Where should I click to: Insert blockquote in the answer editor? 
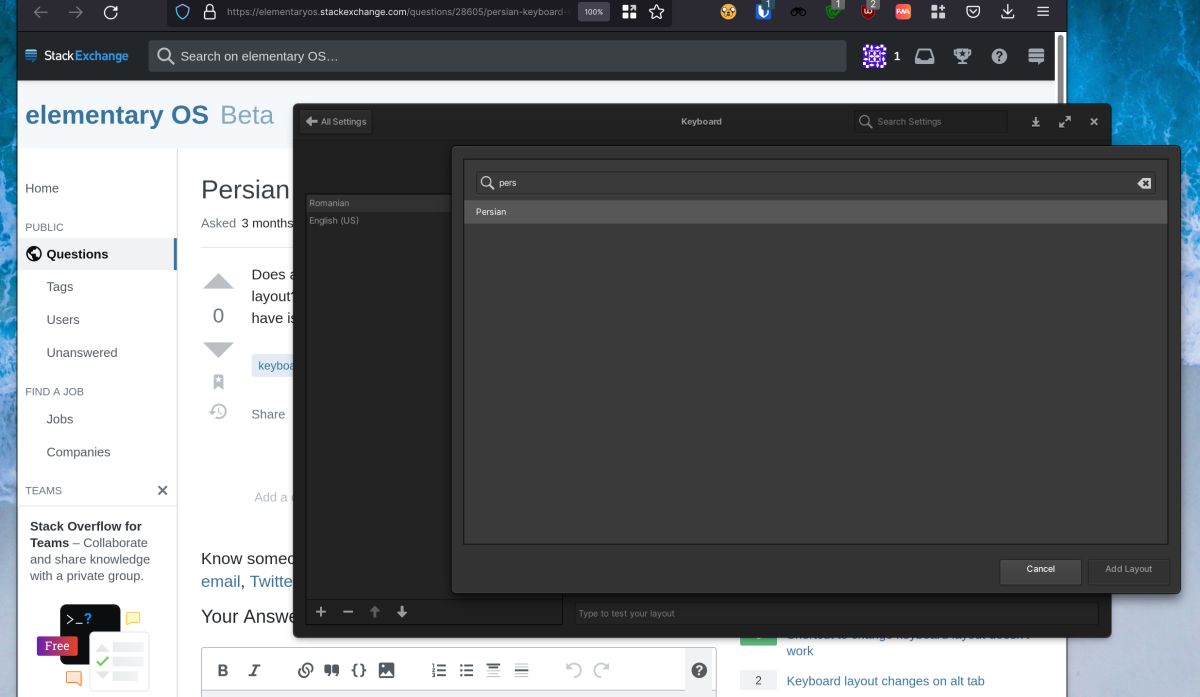tap(332, 670)
